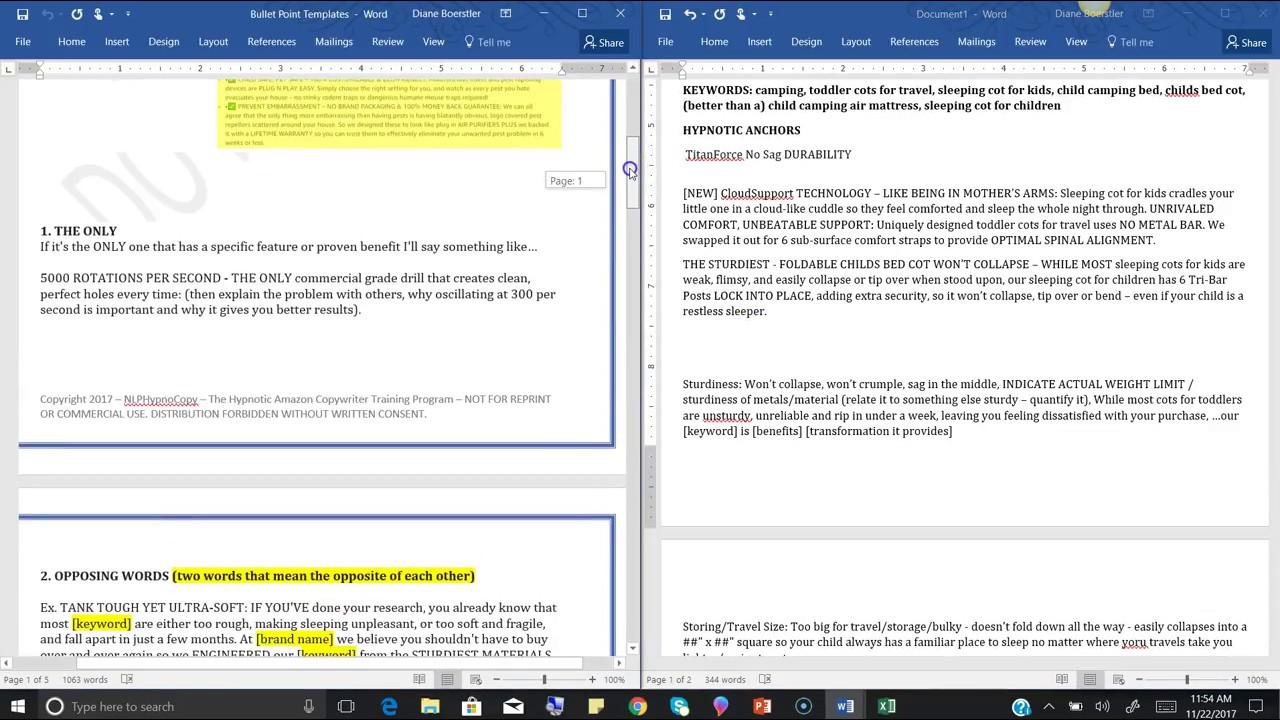Click vertical scrollbar thumb in left document
Screen dimensions: 1280x720
(632, 173)
